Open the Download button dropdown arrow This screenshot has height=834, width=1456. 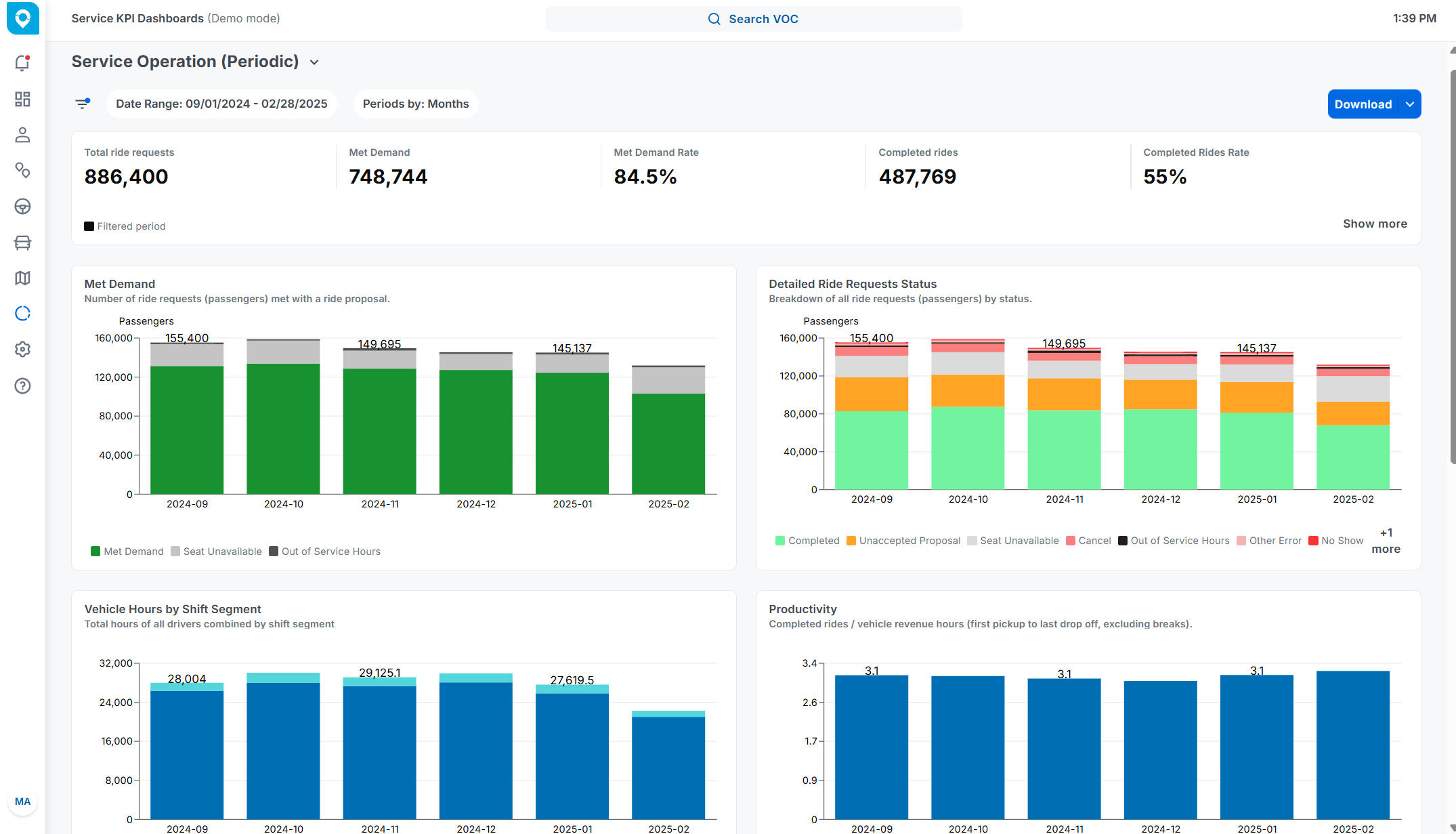[x=1410, y=104]
